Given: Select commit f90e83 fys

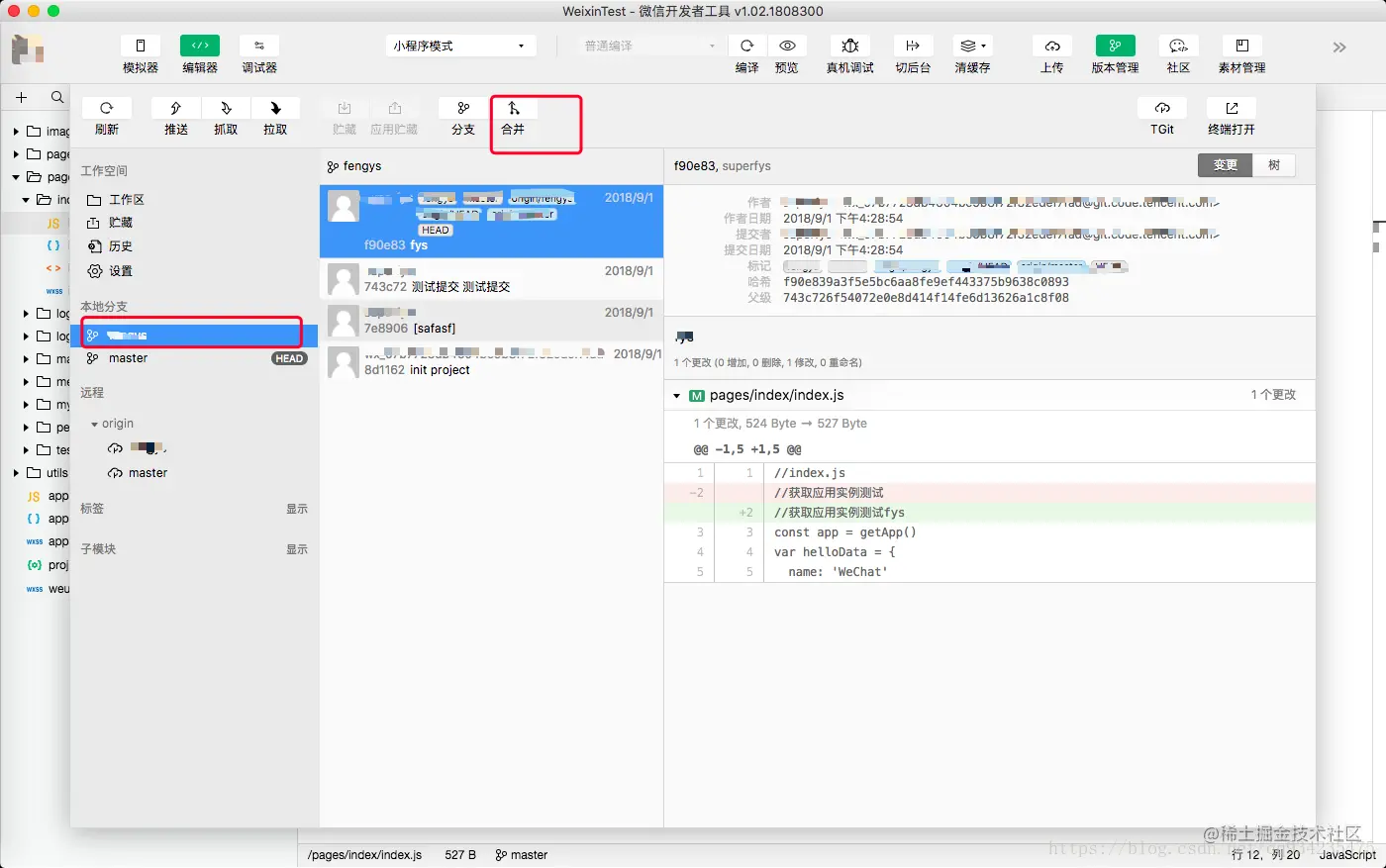Looking at the screenshot, I should [491, 222].
